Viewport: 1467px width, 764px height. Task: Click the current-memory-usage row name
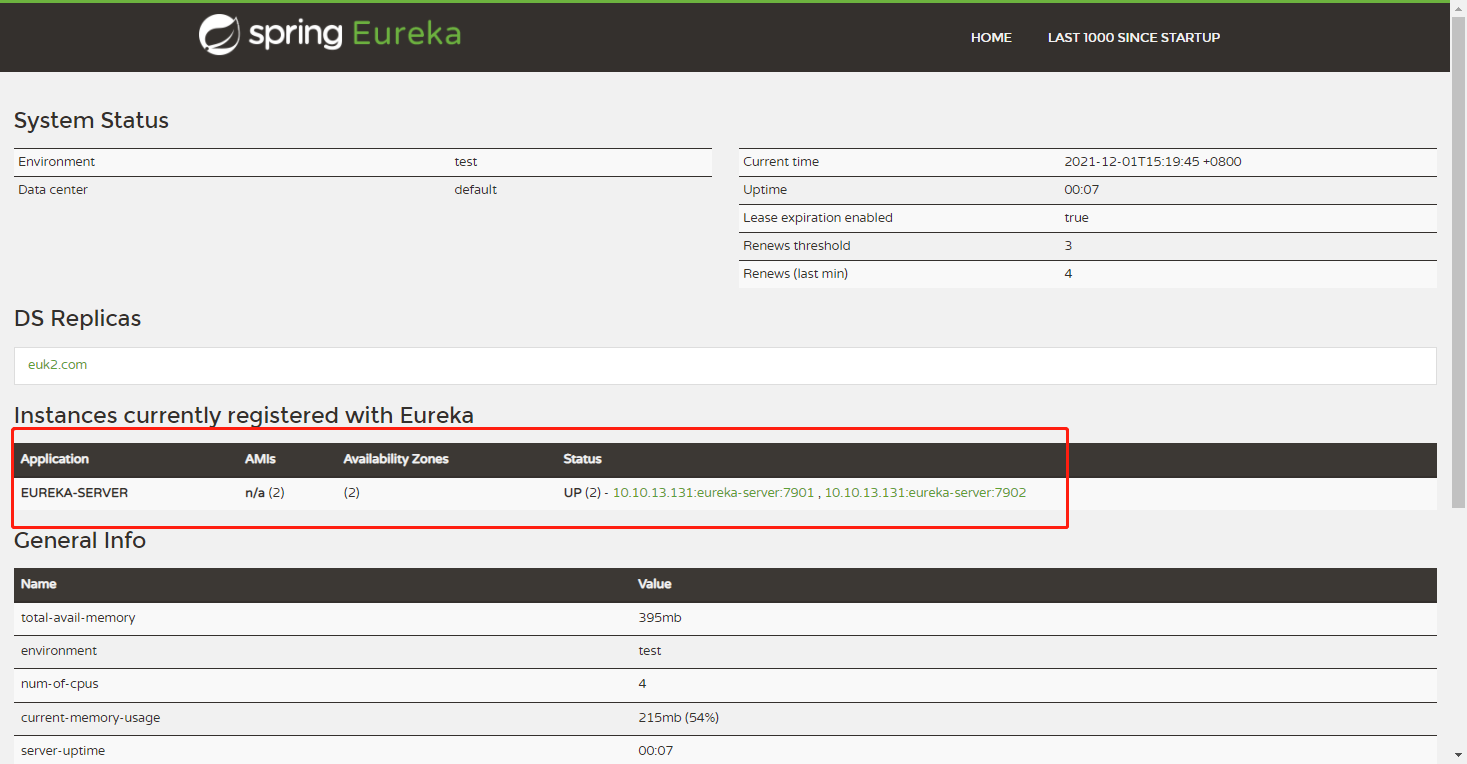tap(91, 718)
